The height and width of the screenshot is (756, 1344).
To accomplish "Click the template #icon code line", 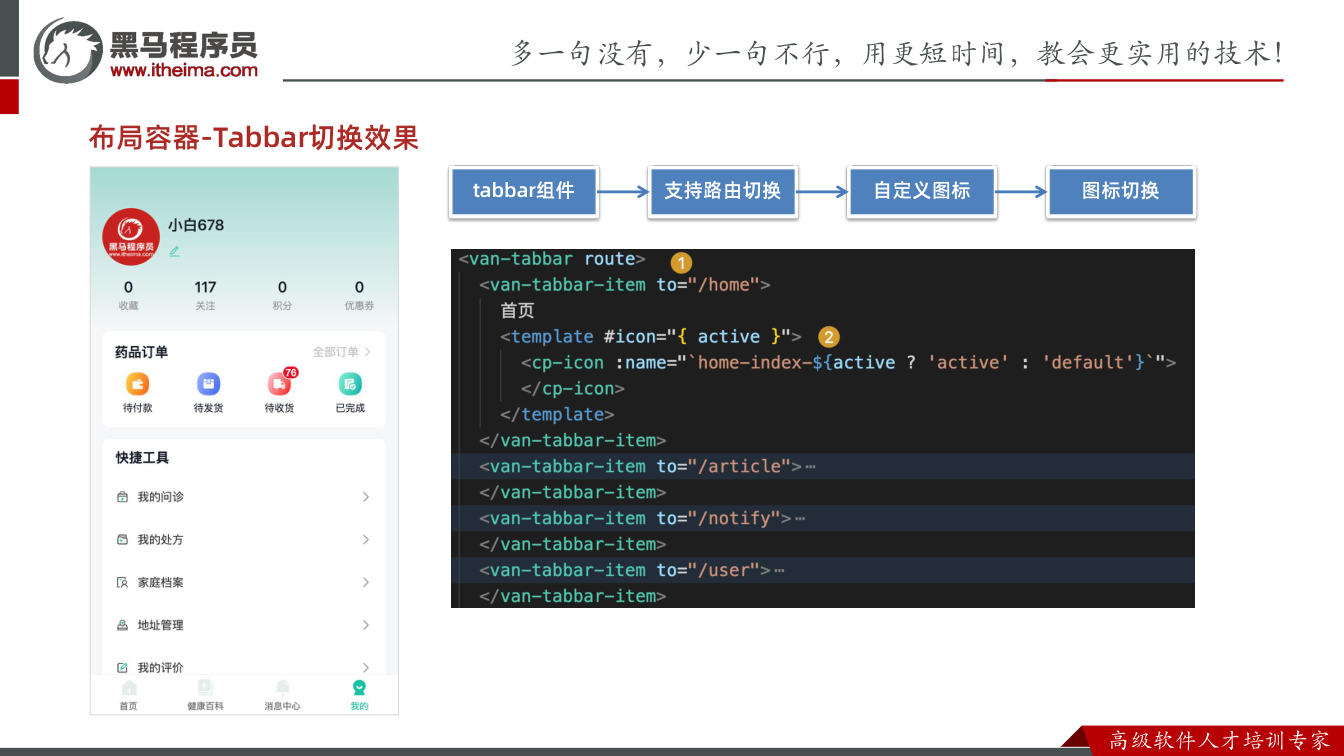I will pyautogui.click(x=651, y=337).
